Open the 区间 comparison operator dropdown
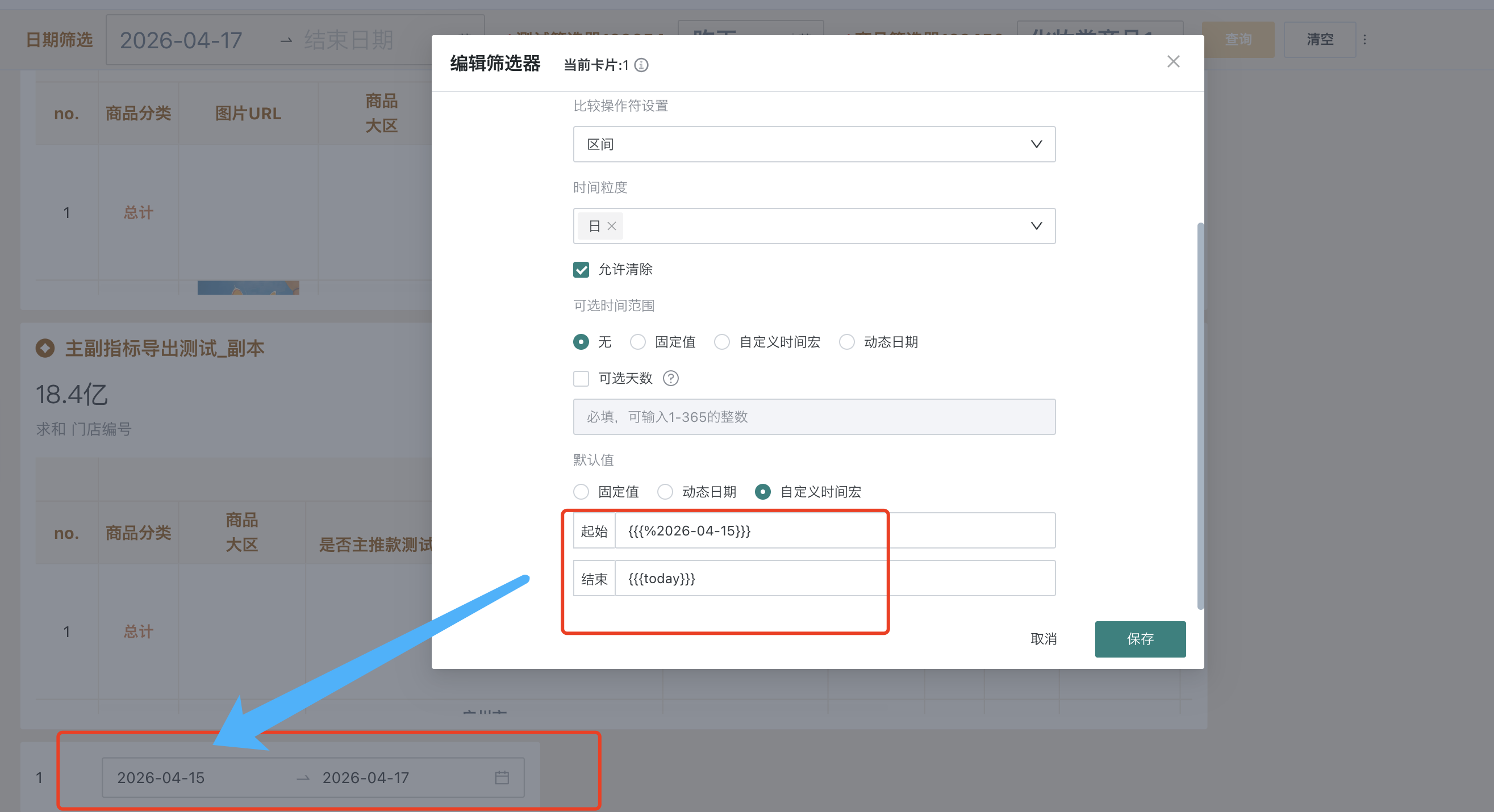 [x=813, y=144]
